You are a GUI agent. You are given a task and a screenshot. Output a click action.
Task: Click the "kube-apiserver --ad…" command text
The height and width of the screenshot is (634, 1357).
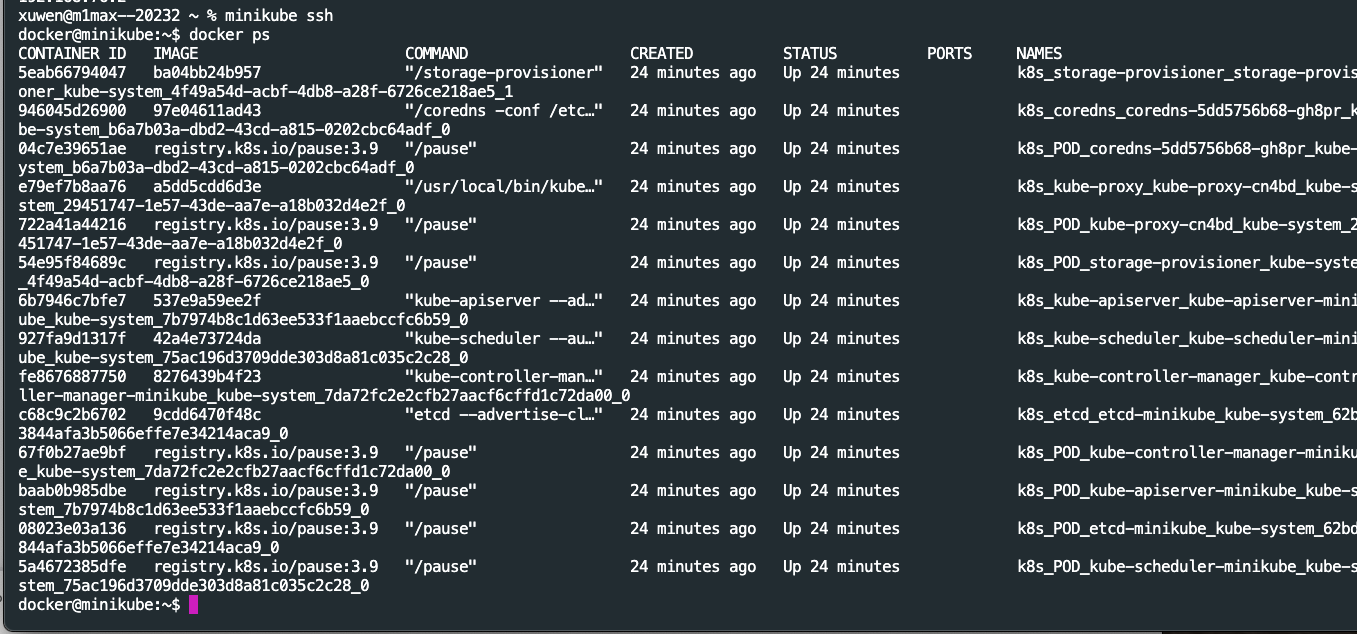pos(504,300)
